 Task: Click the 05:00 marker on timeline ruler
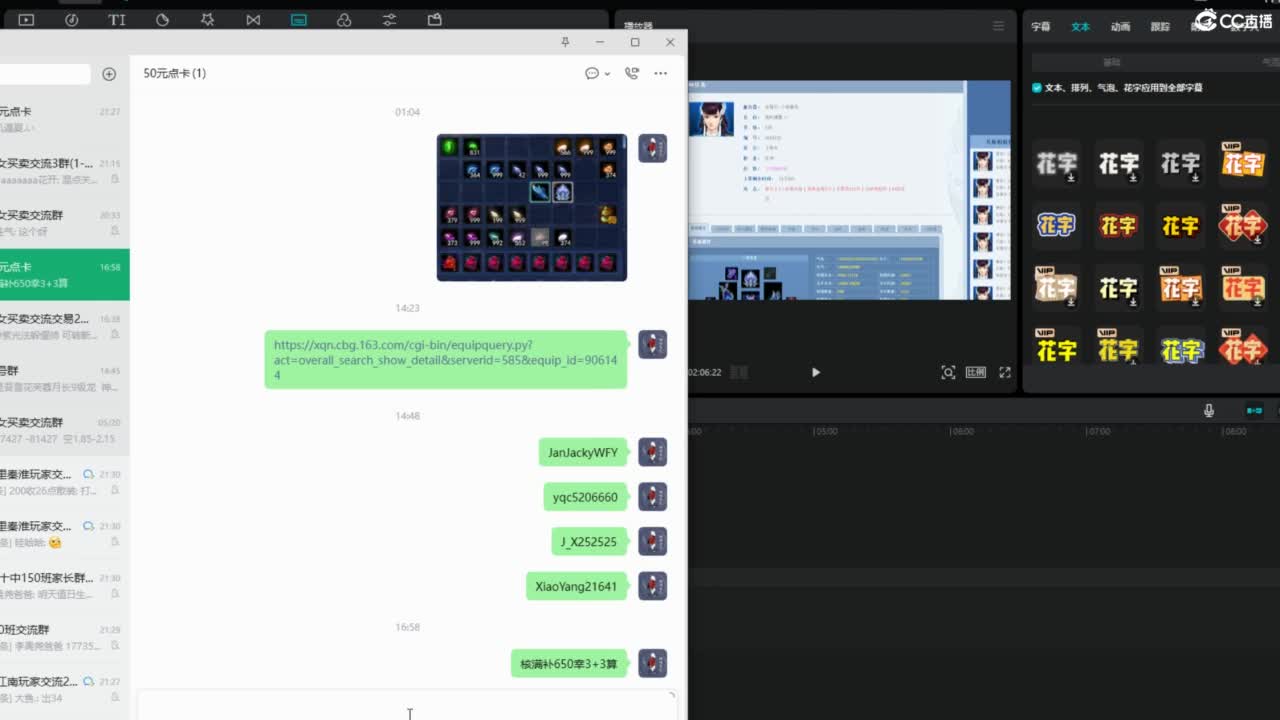pyautogui.click(x=825, y=432)
